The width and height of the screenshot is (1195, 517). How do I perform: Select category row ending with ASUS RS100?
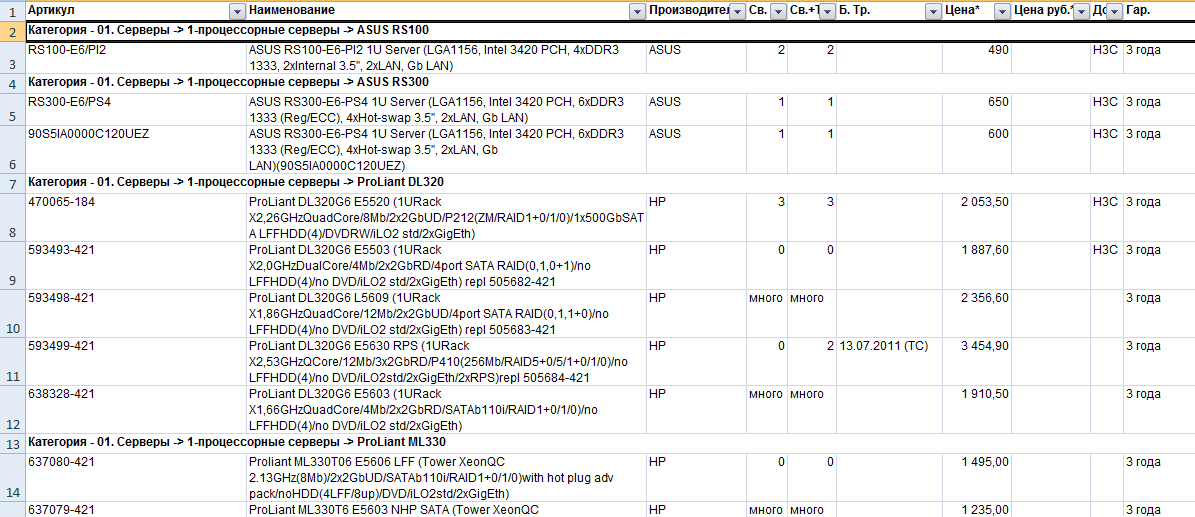610,31
